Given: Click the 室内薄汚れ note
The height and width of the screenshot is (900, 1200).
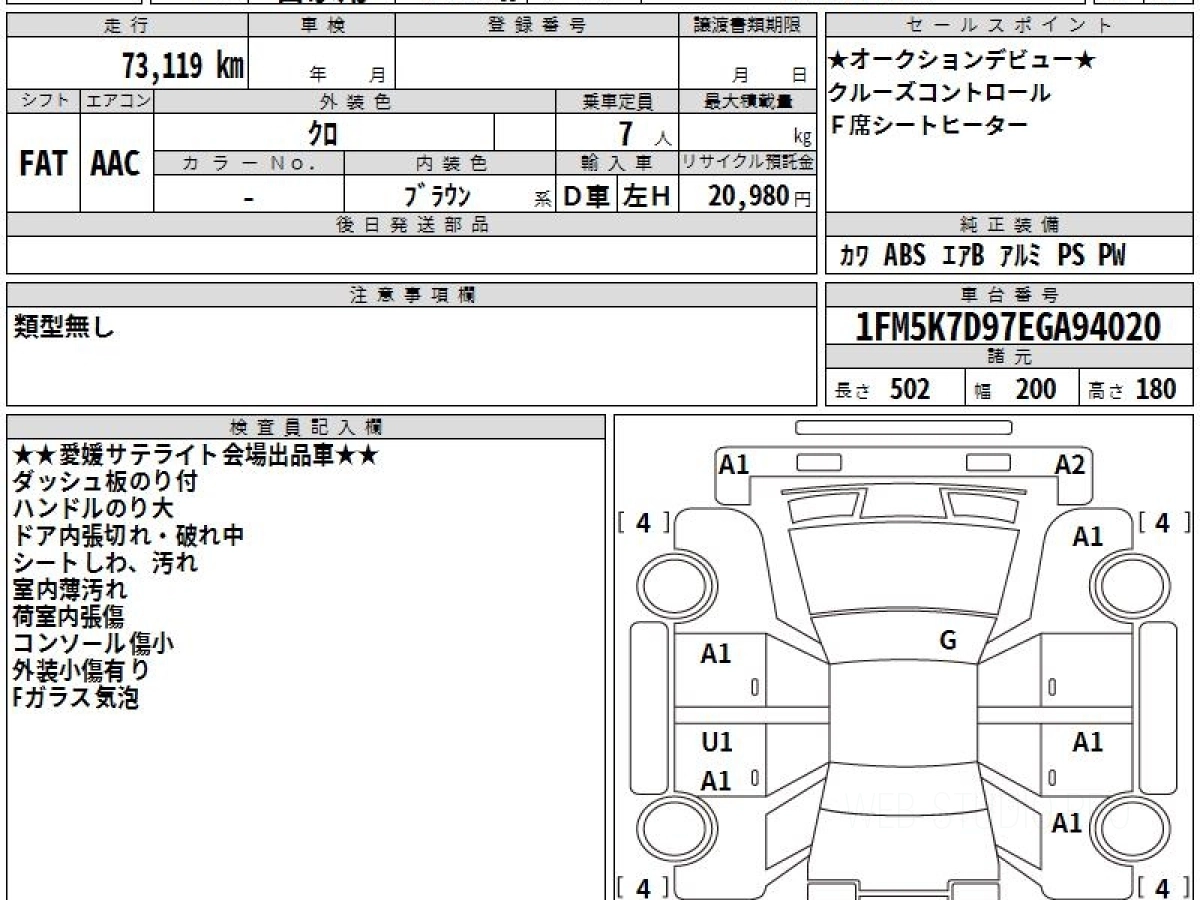Looking at the screenshot, I should (70, 590).
